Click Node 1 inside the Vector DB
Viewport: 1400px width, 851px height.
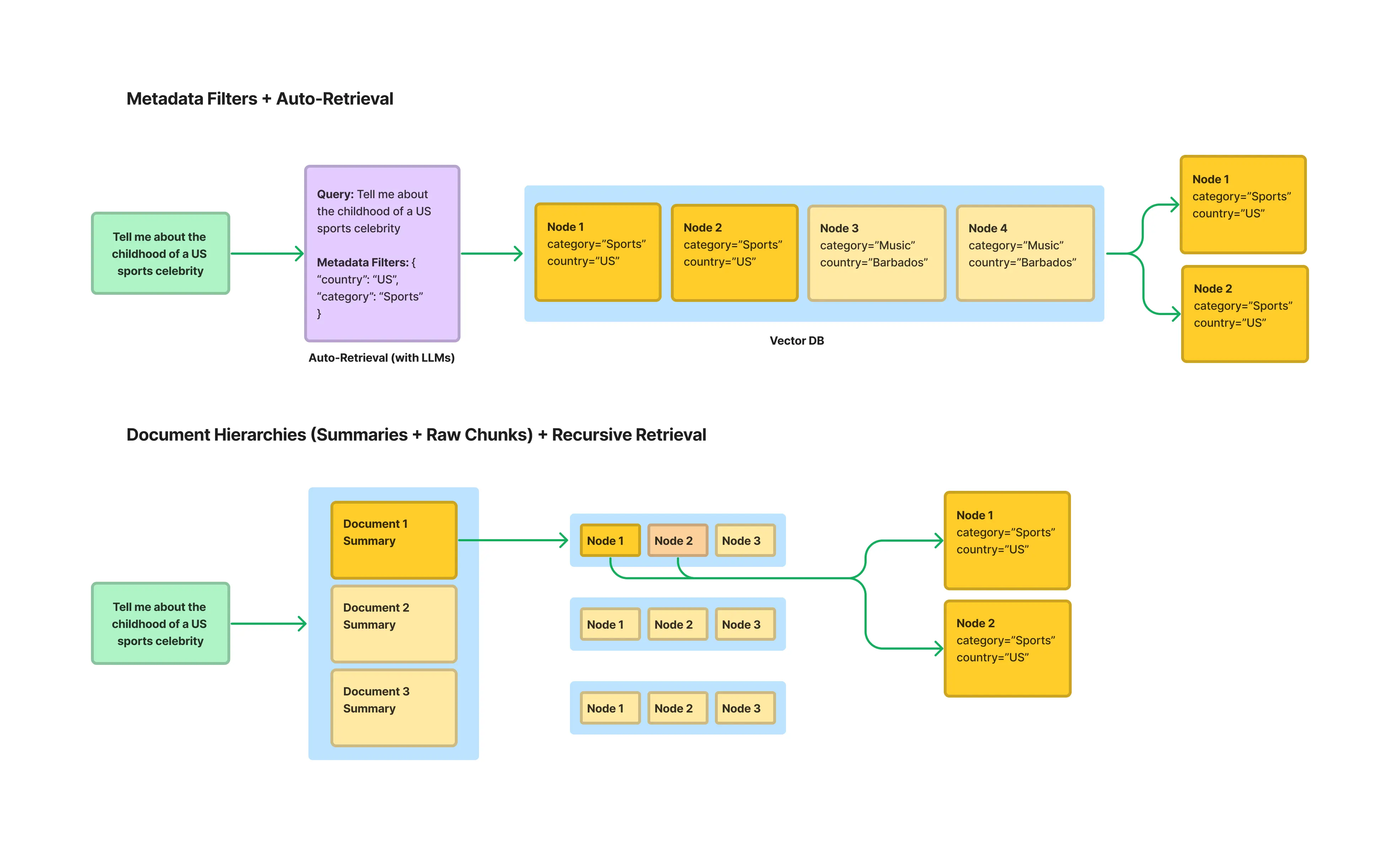pos(598,252)
